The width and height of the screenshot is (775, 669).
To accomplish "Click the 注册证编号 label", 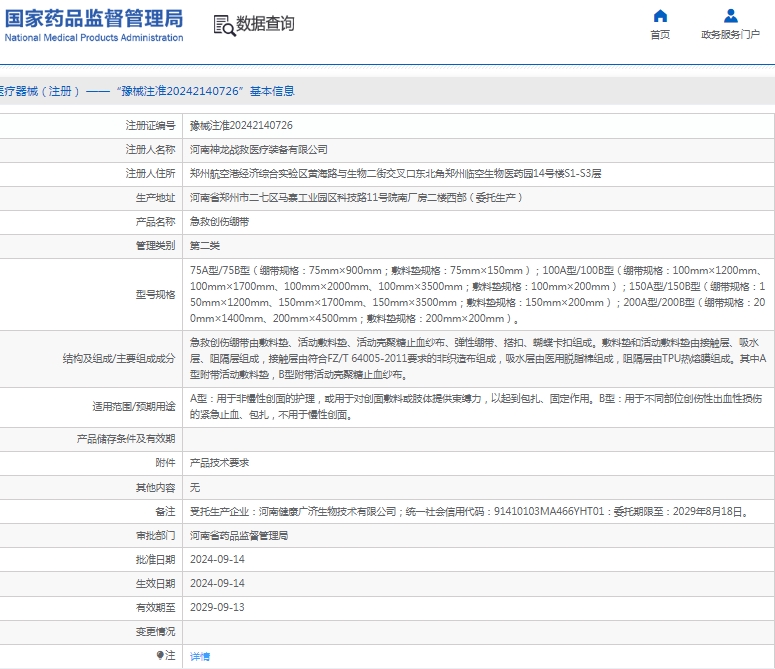I will tap(150, 125).
